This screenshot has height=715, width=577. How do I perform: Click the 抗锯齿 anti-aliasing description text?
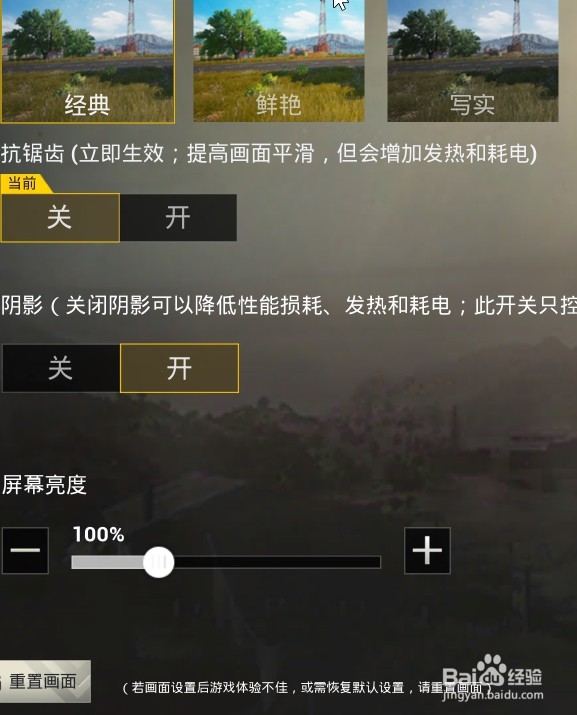click(269, 153)
